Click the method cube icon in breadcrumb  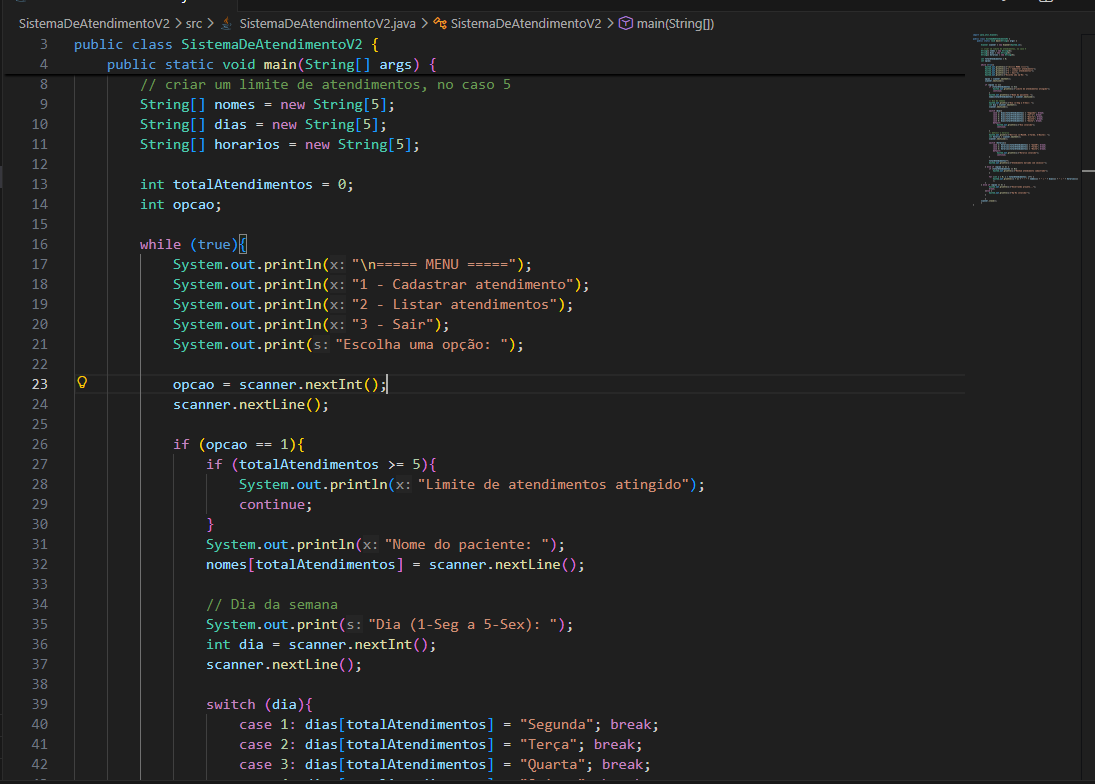[x=625, y=23]
